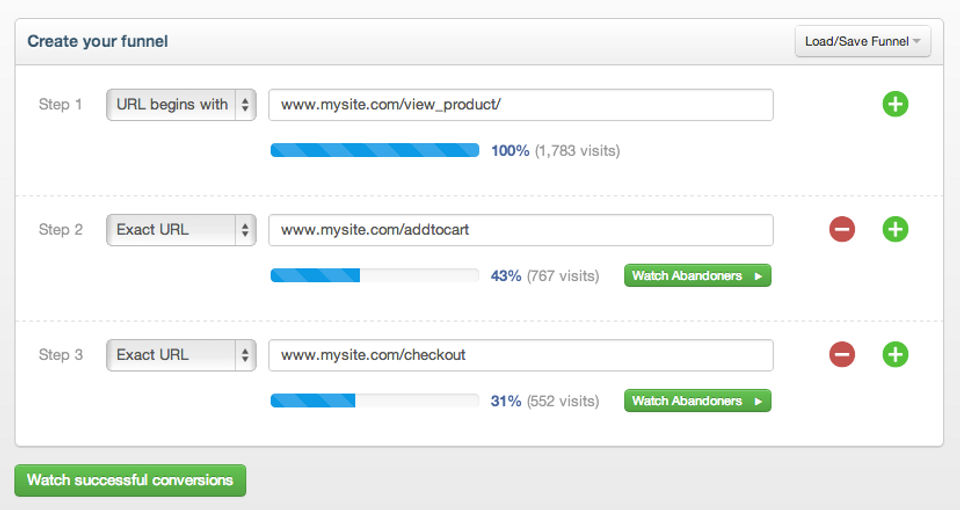This screenshot has height=510, width=960.
Task: Focus the addtocart URL text box
Action: pos(520,230)
